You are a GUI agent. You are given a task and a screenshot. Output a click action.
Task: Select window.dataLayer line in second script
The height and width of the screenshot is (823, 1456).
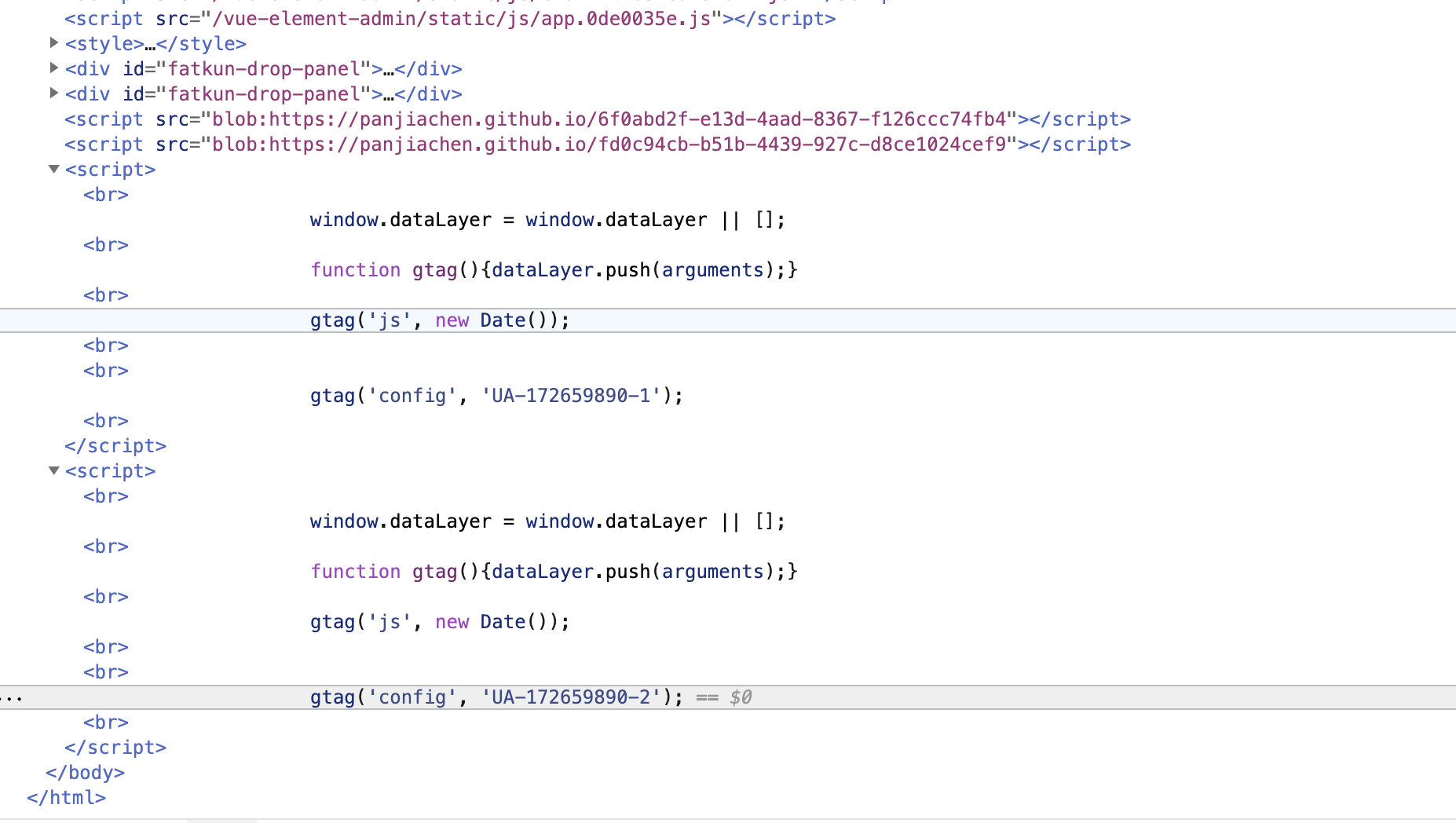coord(547,521)
